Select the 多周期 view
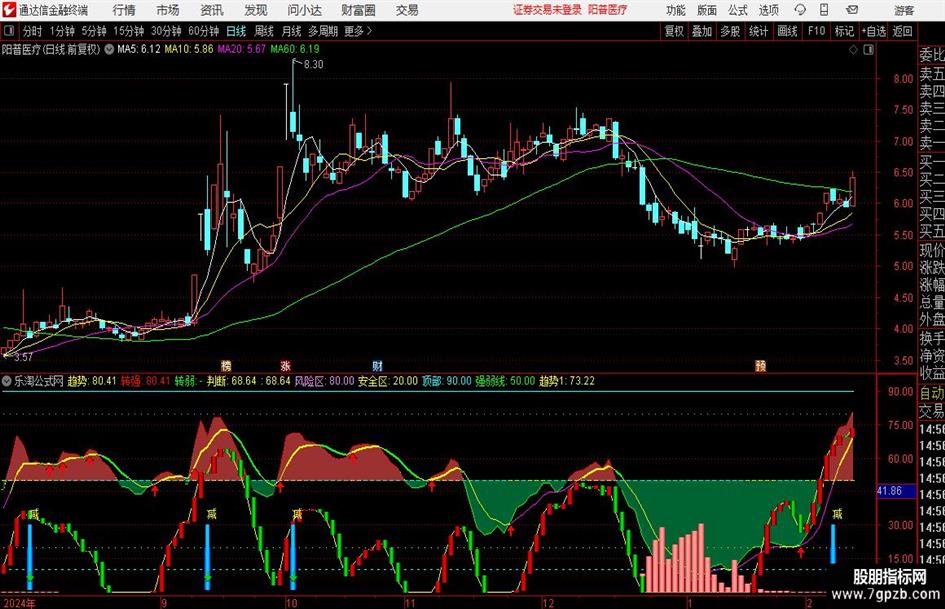 323,31
